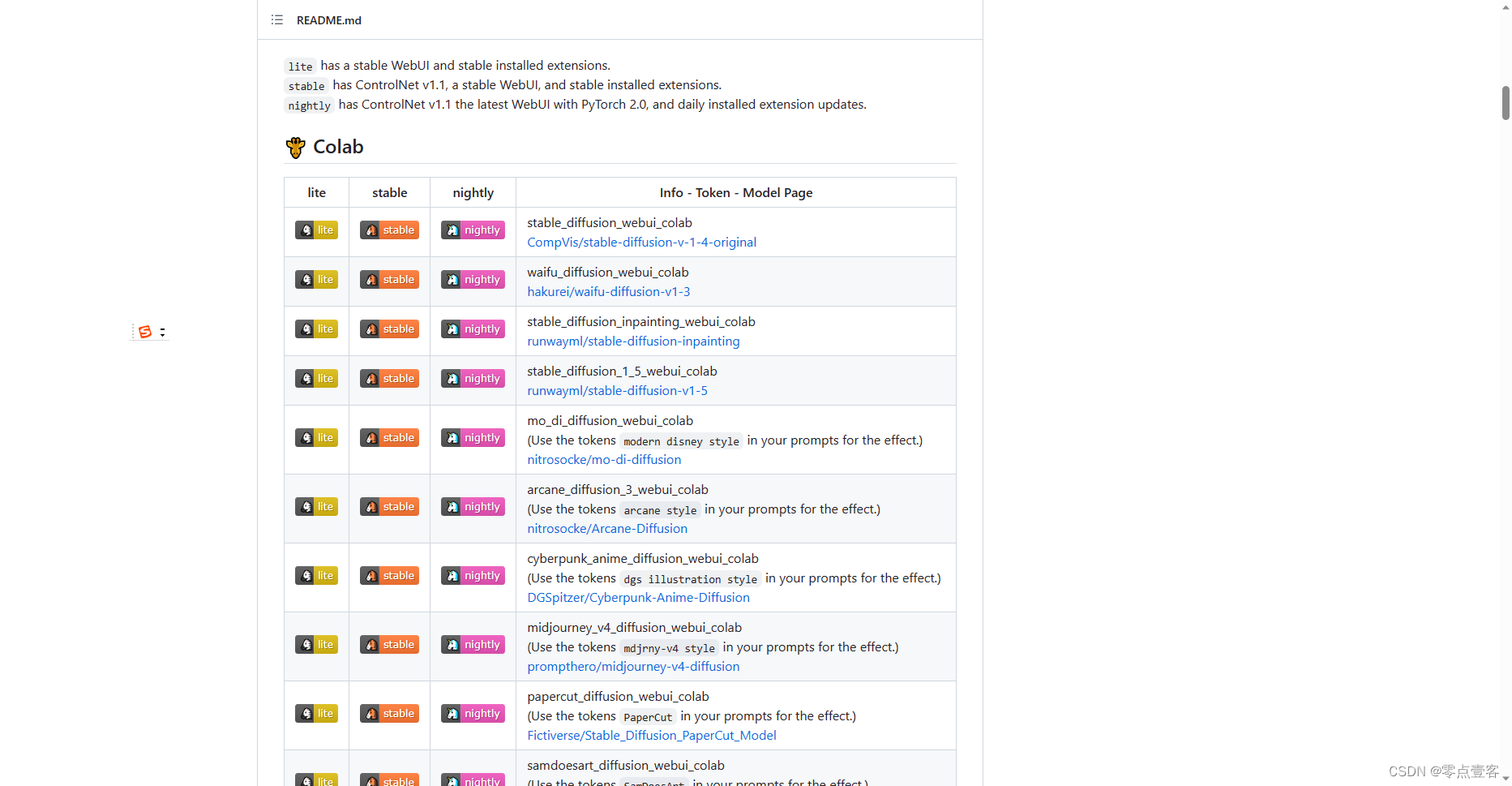Select the 'mdjrny-v4 style' token text
The width and height of the screenshot is (1512, 786).
tap(670, 648)
